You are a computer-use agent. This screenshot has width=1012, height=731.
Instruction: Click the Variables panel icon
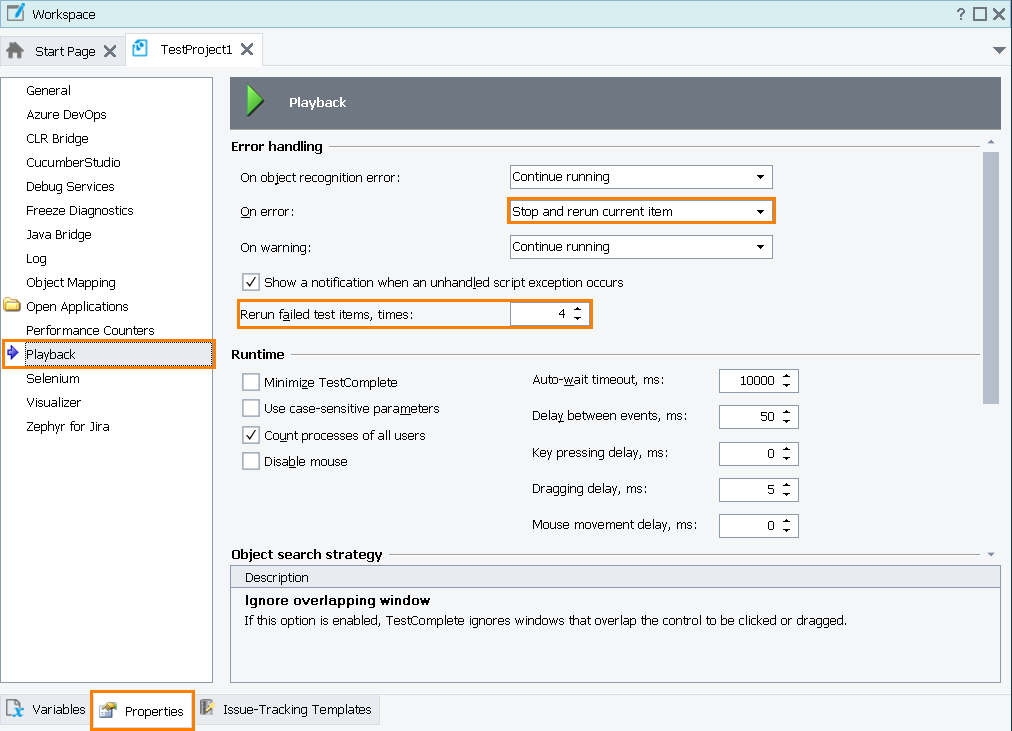(x=12, y=709)
